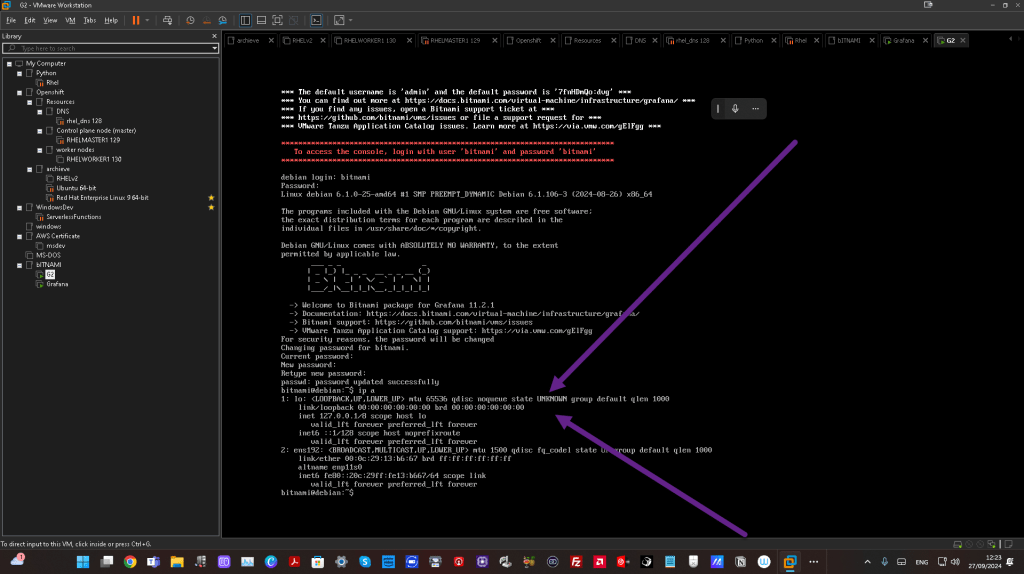This screenshot has height=574, width=1024.
Task: Select RHELWORKER1 130 in the library tree
Action: 93,159
